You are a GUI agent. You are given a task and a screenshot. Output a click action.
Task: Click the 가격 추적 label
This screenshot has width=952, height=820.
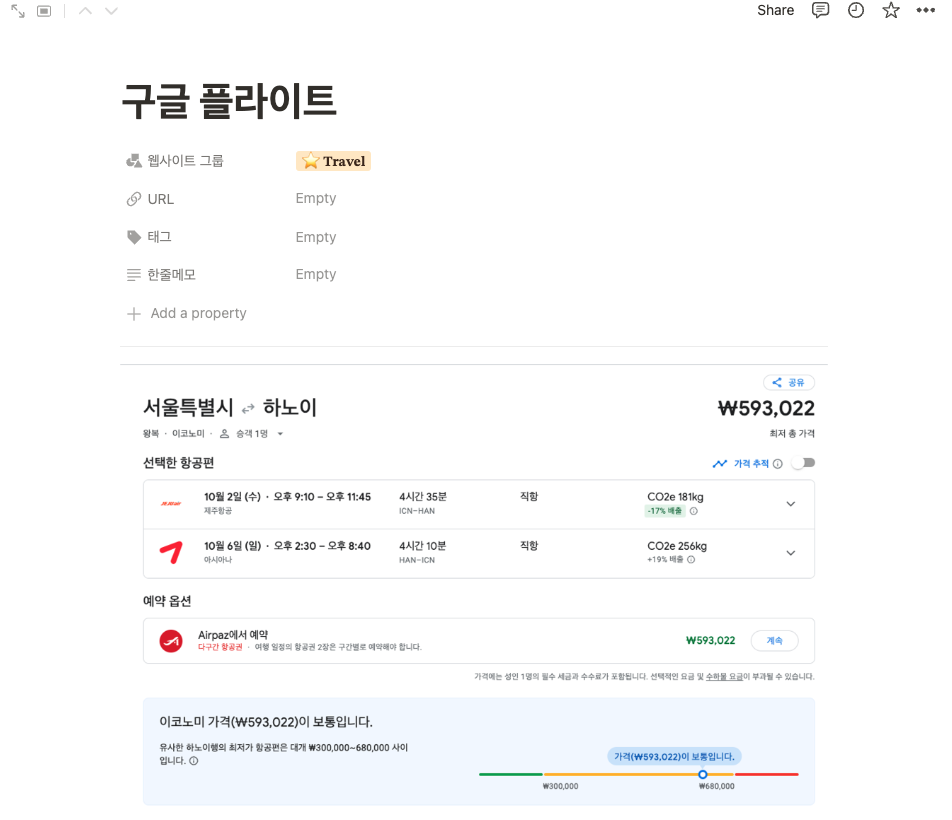[x=751, y=464]
